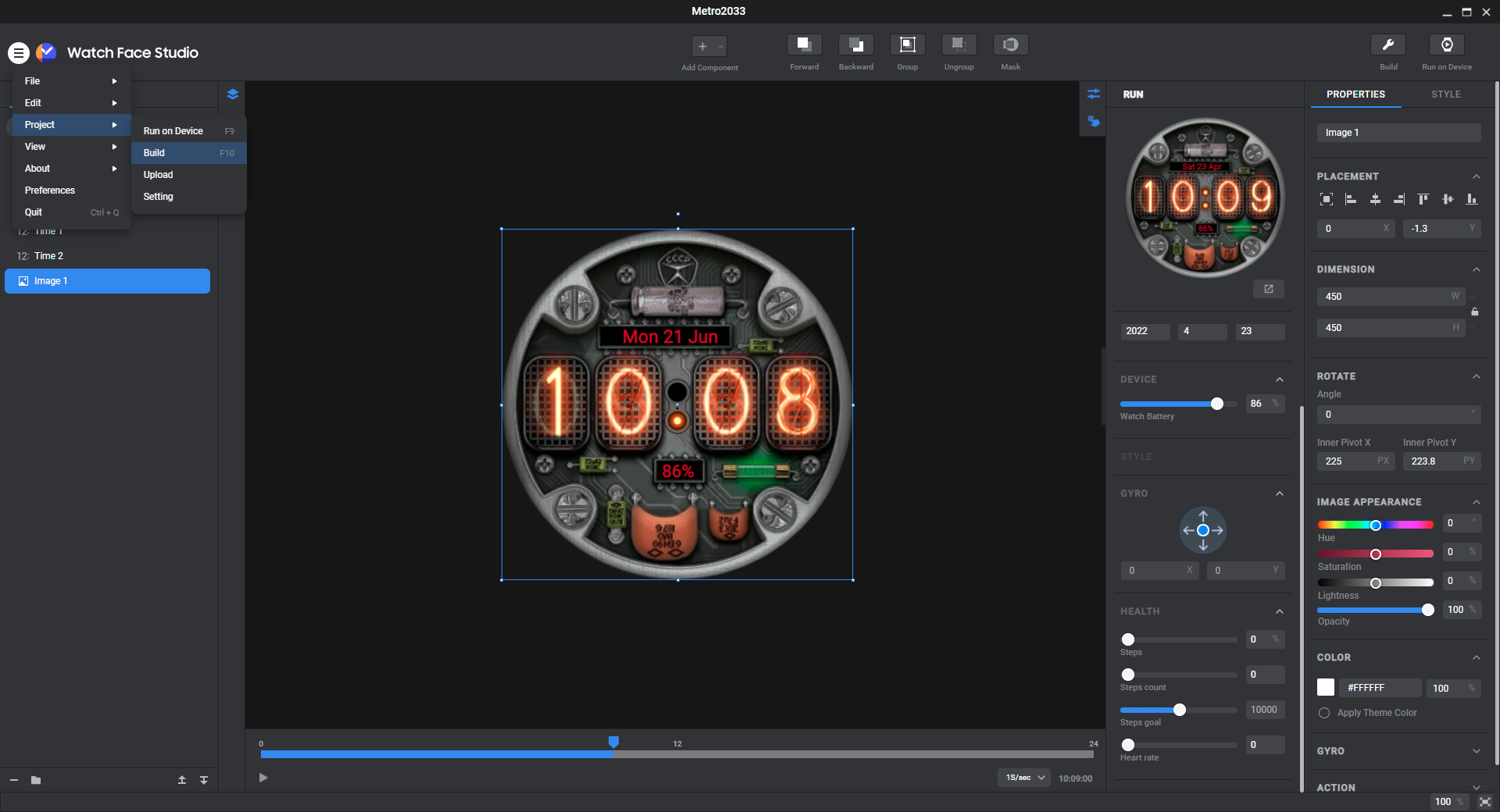This screenshot has width=1500, height=812.
Task: Click the timeline playhead marker
Action: coord(613,742)
